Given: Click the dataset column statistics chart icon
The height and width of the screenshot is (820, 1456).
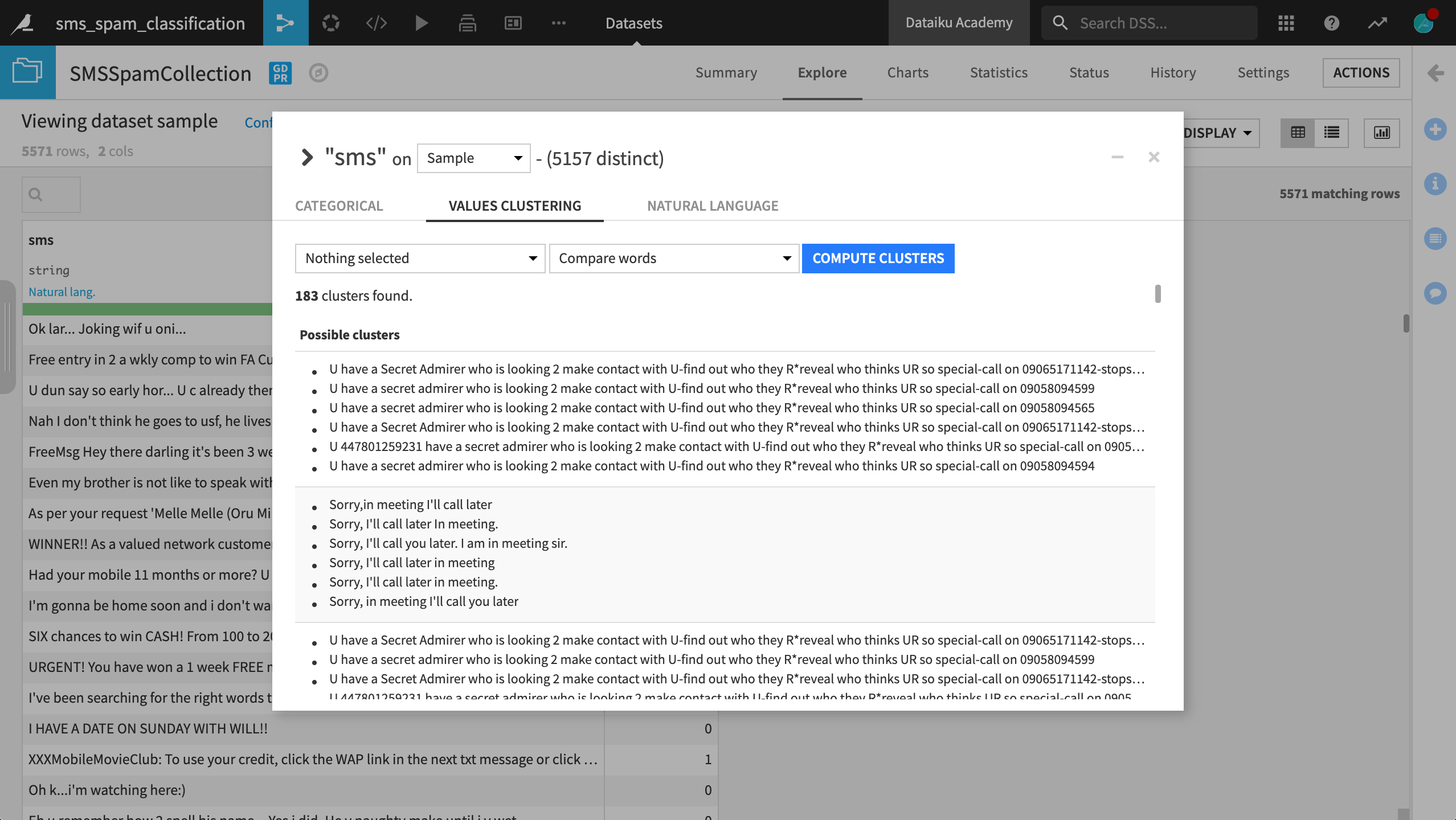Looking at the screenshot, I should pos(1381,133).
